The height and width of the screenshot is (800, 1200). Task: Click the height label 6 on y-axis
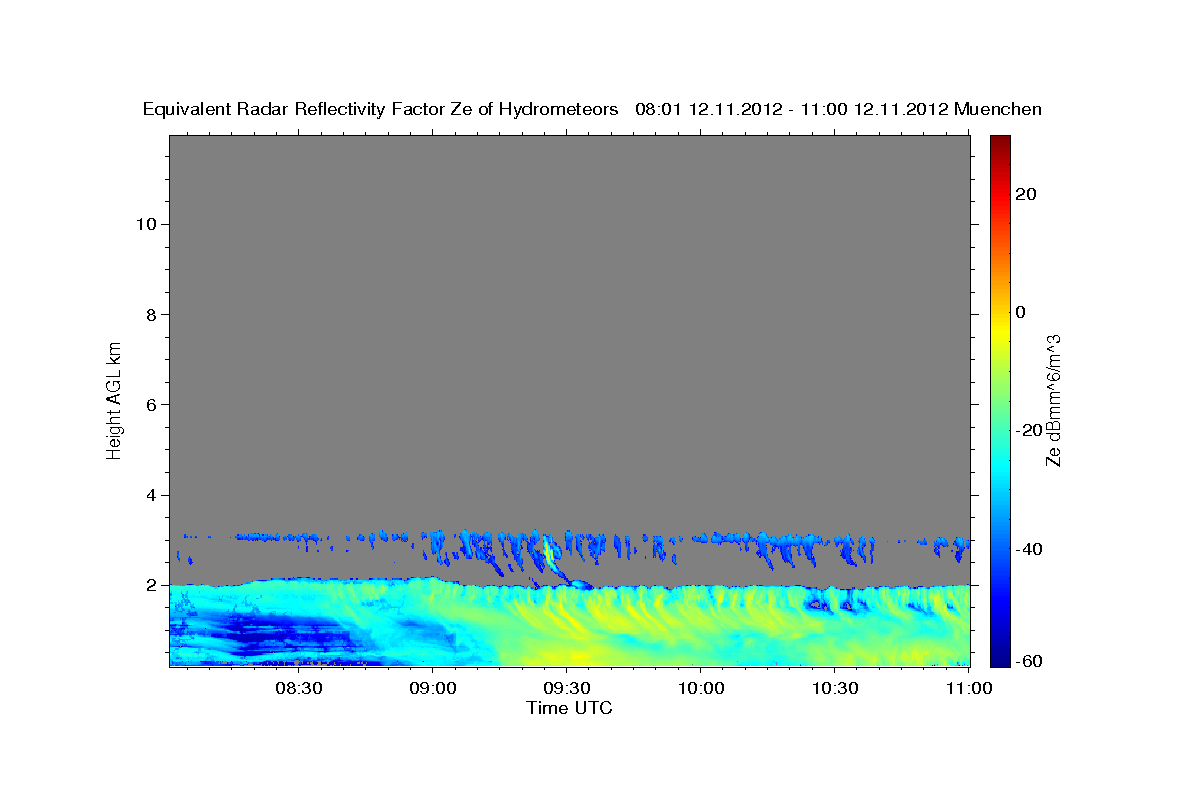pos(152,405)
